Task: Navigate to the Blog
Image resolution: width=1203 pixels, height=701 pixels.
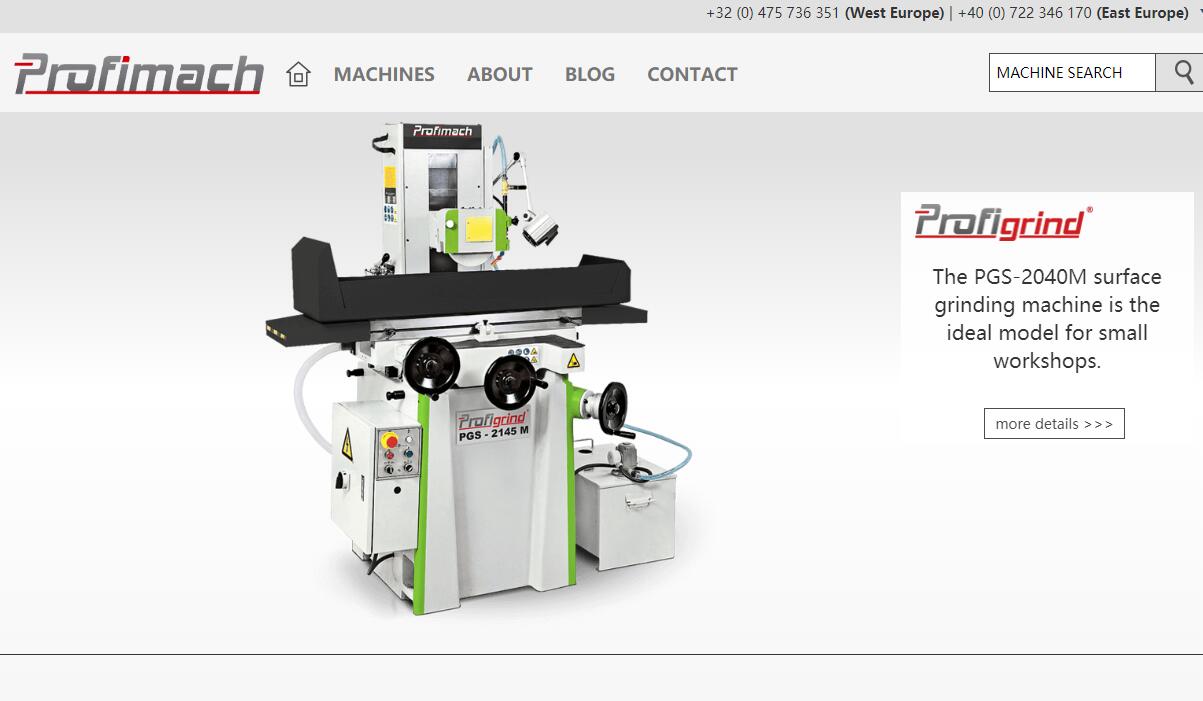Action: [x=590, y=74]
